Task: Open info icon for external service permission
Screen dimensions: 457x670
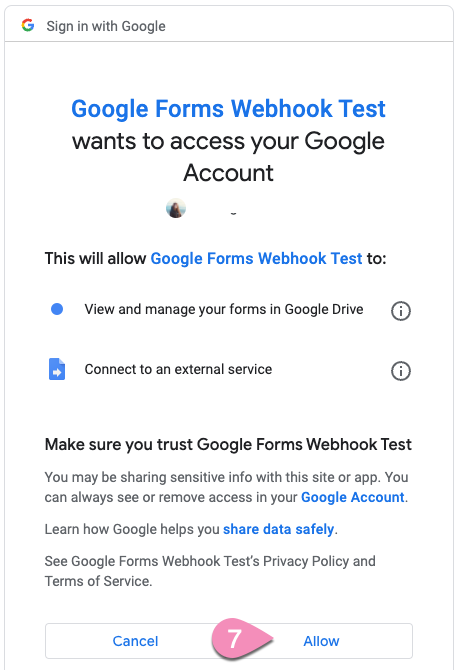Action: tap(401, 370)
